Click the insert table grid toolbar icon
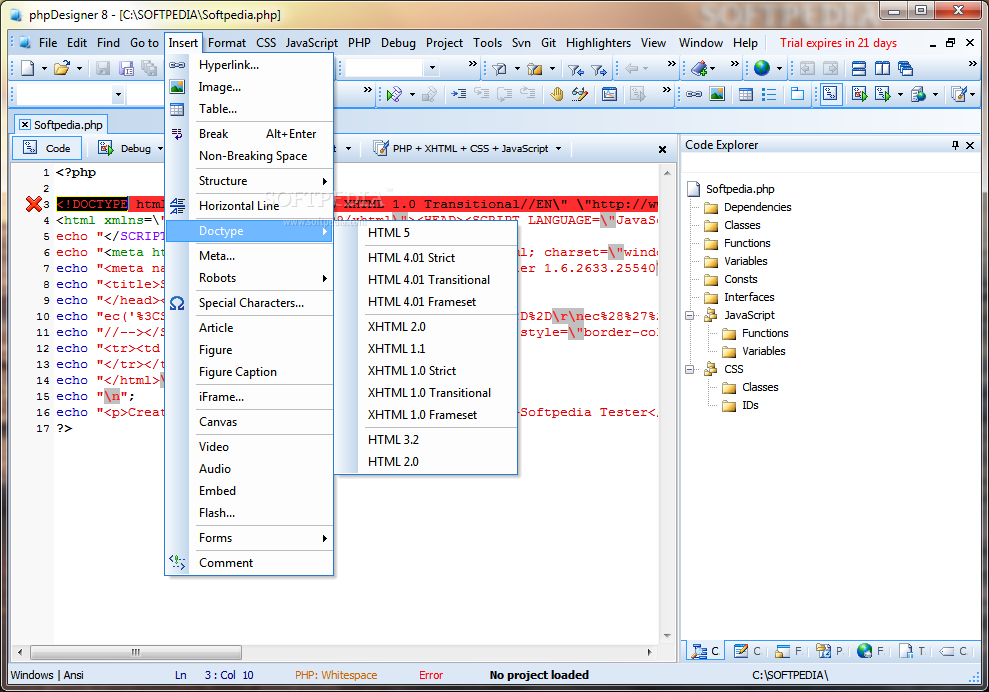This screenshot has height=692, width=989. click(746, 95)
